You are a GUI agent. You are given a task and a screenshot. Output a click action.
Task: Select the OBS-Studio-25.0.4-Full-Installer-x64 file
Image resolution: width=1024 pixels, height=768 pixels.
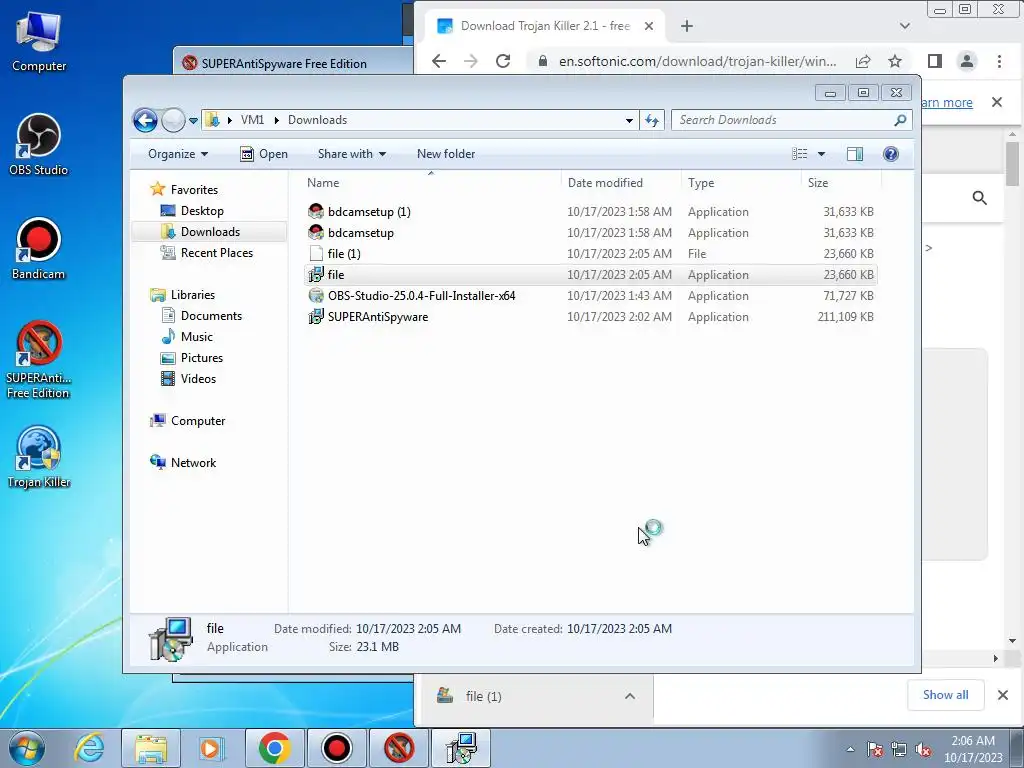point(591,296)
